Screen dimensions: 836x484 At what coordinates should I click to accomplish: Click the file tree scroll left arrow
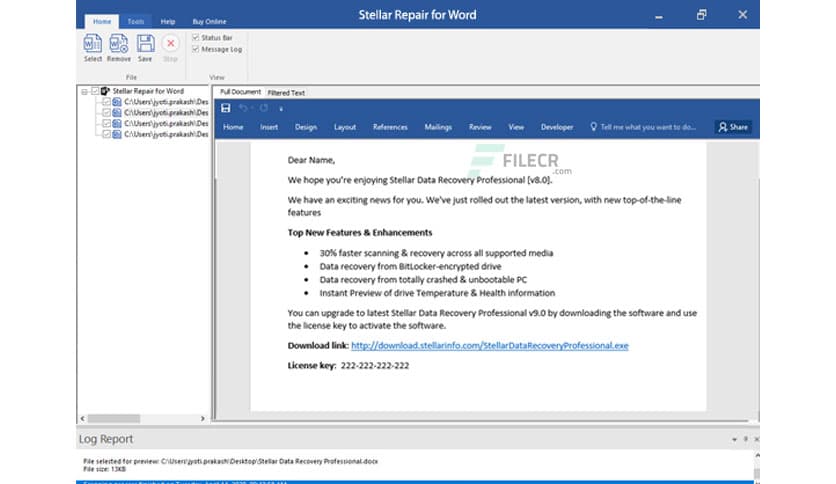point(82,419)
